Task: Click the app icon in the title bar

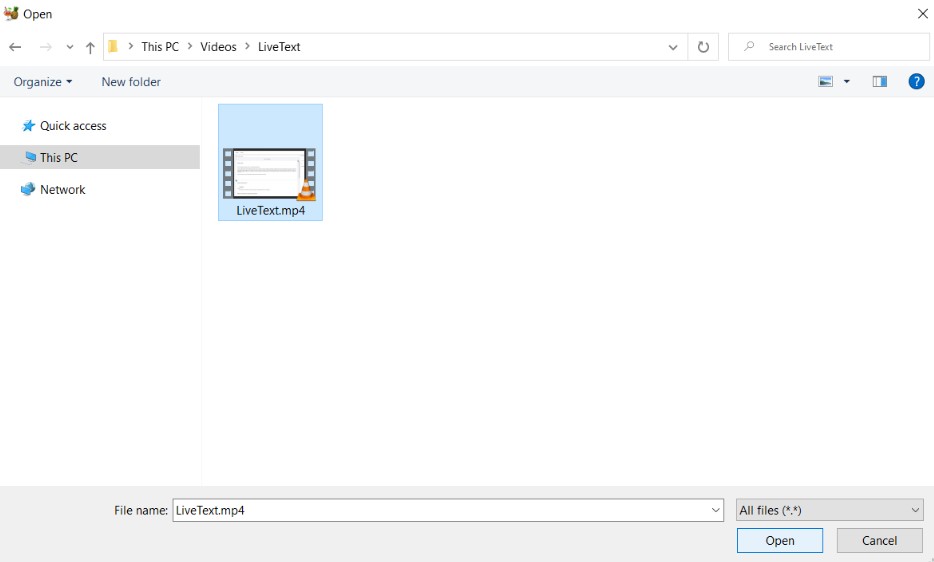Action: click(11, 13)
